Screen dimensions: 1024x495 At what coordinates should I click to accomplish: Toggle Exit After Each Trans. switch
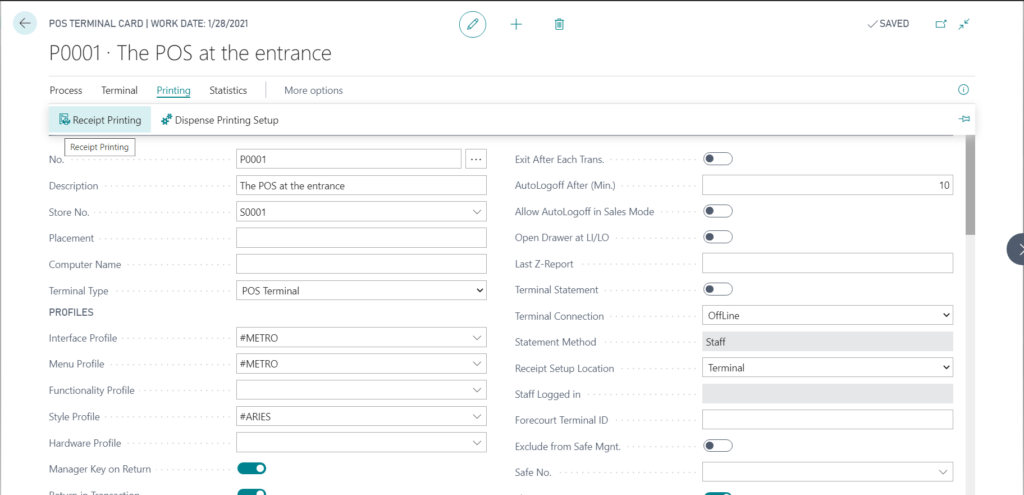click(x=717, y=159)
